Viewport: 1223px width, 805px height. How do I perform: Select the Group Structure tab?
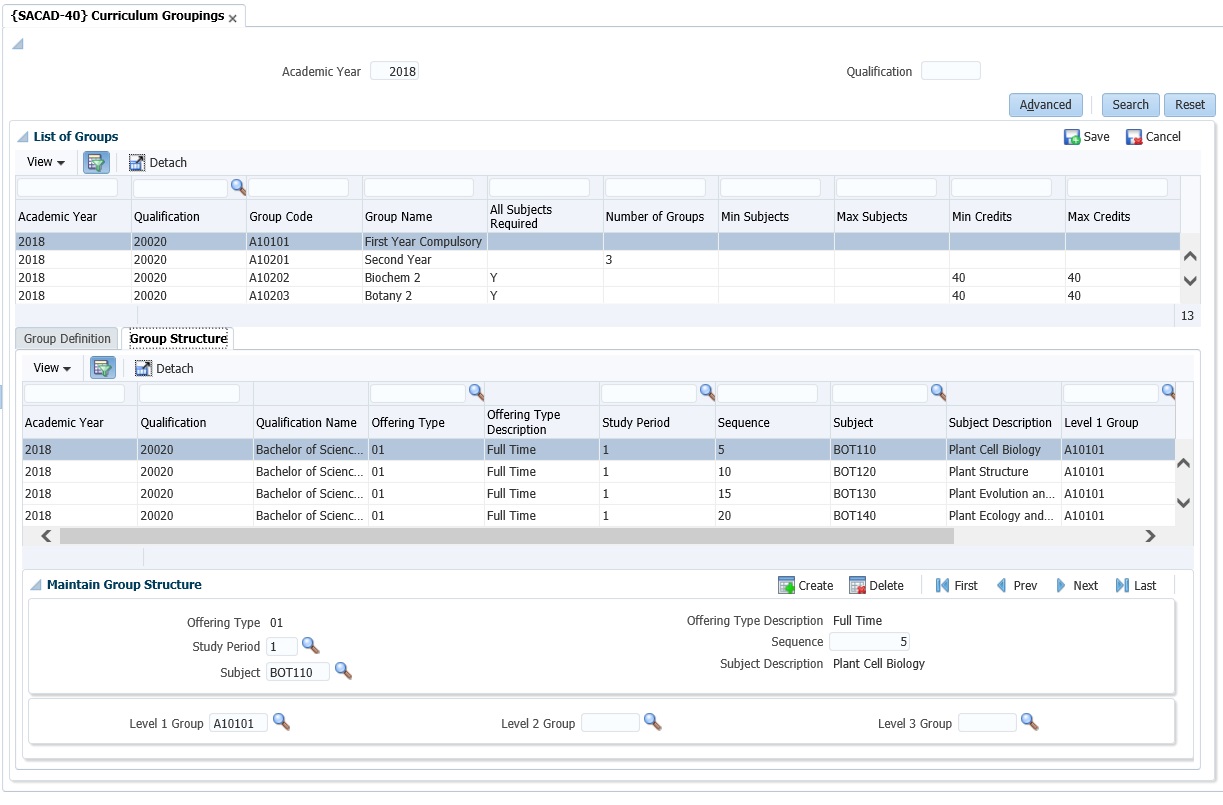point(178,339)
